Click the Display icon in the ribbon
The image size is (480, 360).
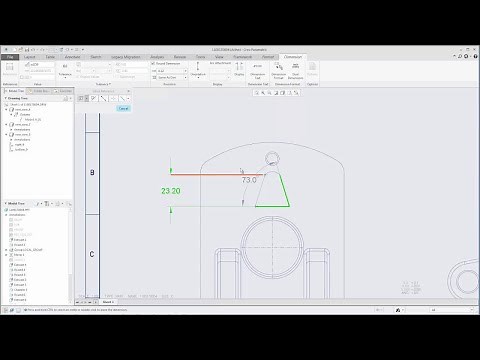[239, 69]
